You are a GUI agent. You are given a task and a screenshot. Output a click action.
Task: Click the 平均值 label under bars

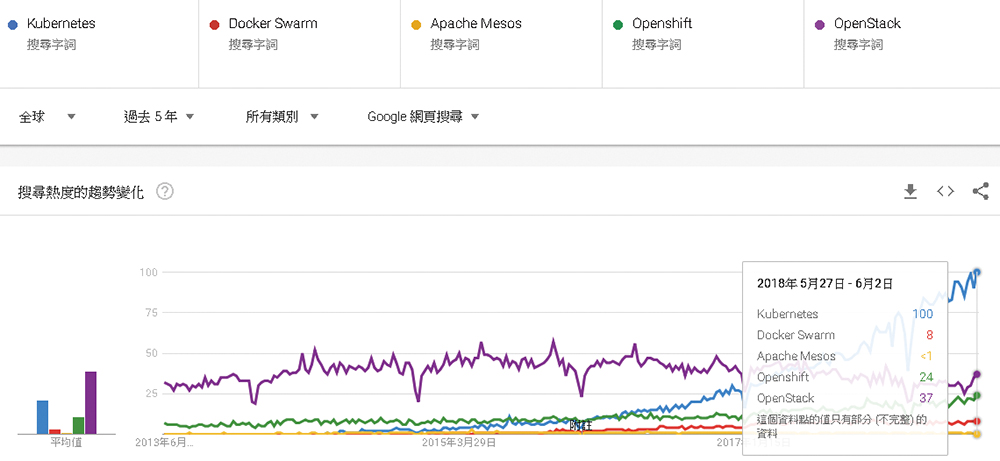[66, 442]
